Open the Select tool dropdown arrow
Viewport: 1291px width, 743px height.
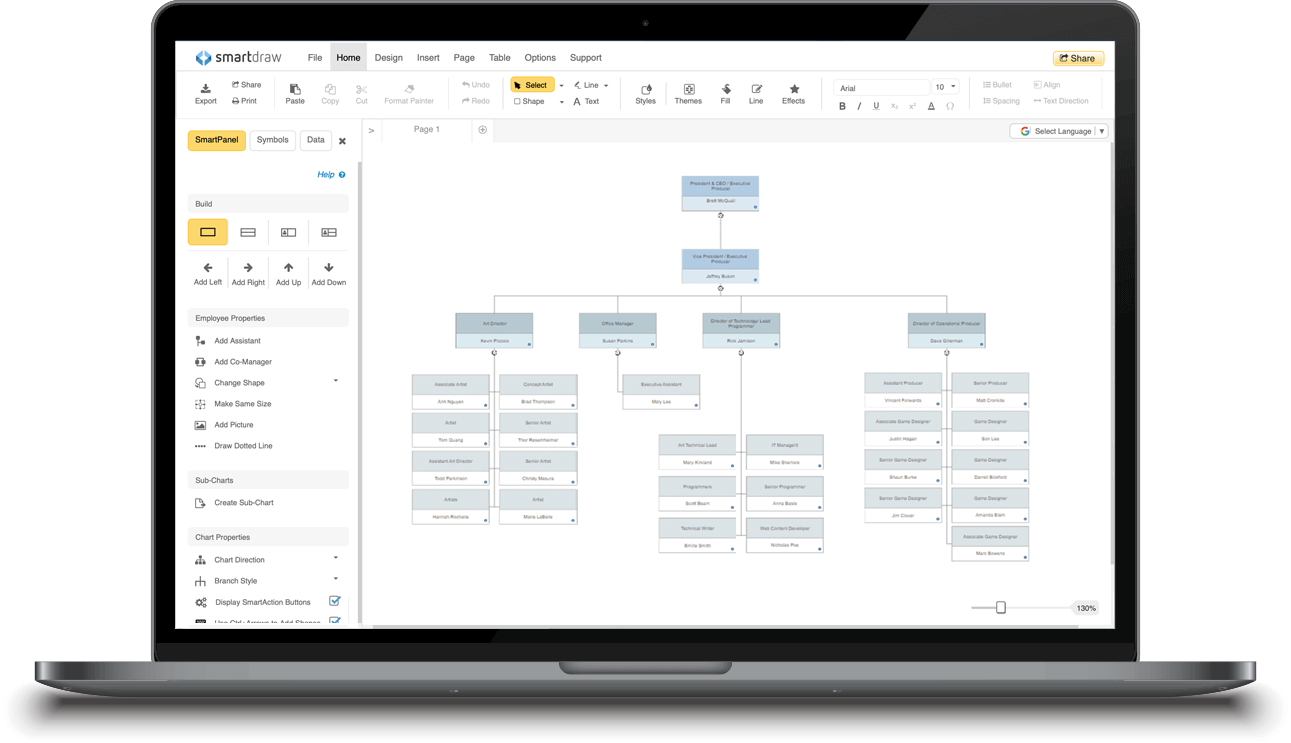561,86
